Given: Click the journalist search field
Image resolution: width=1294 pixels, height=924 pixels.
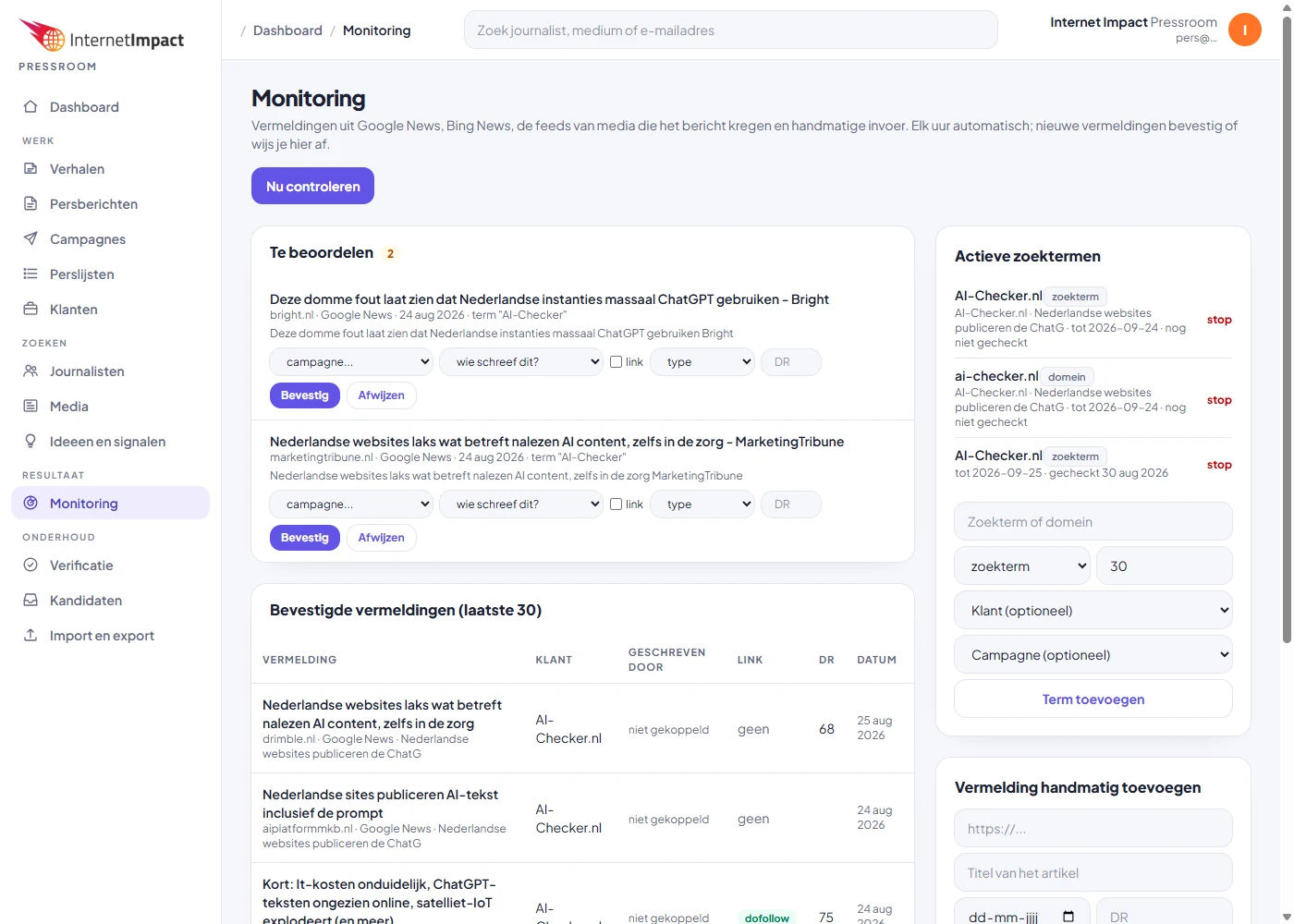Looking at the screenshot, I should coord(730,30).
